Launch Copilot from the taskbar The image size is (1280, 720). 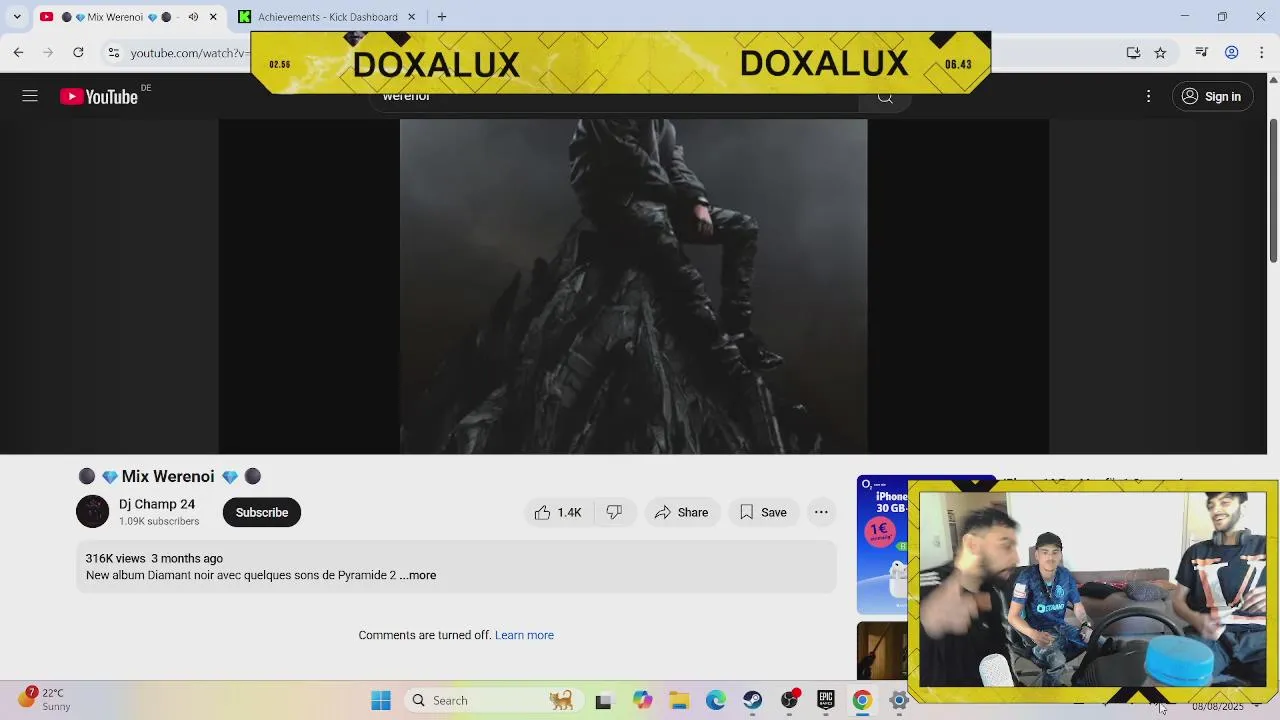pos(642,701)
